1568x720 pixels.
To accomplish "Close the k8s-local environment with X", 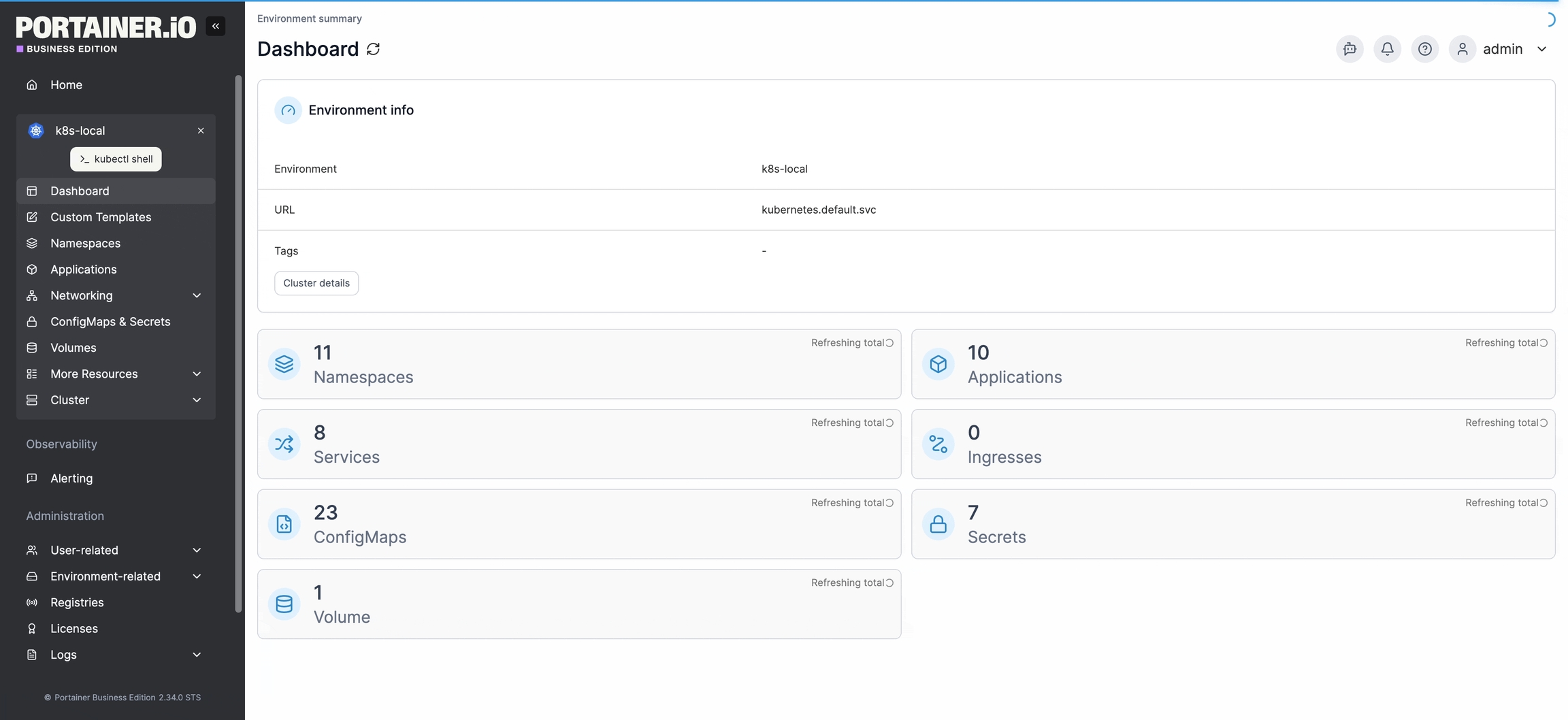I will (x=201, y=131).
